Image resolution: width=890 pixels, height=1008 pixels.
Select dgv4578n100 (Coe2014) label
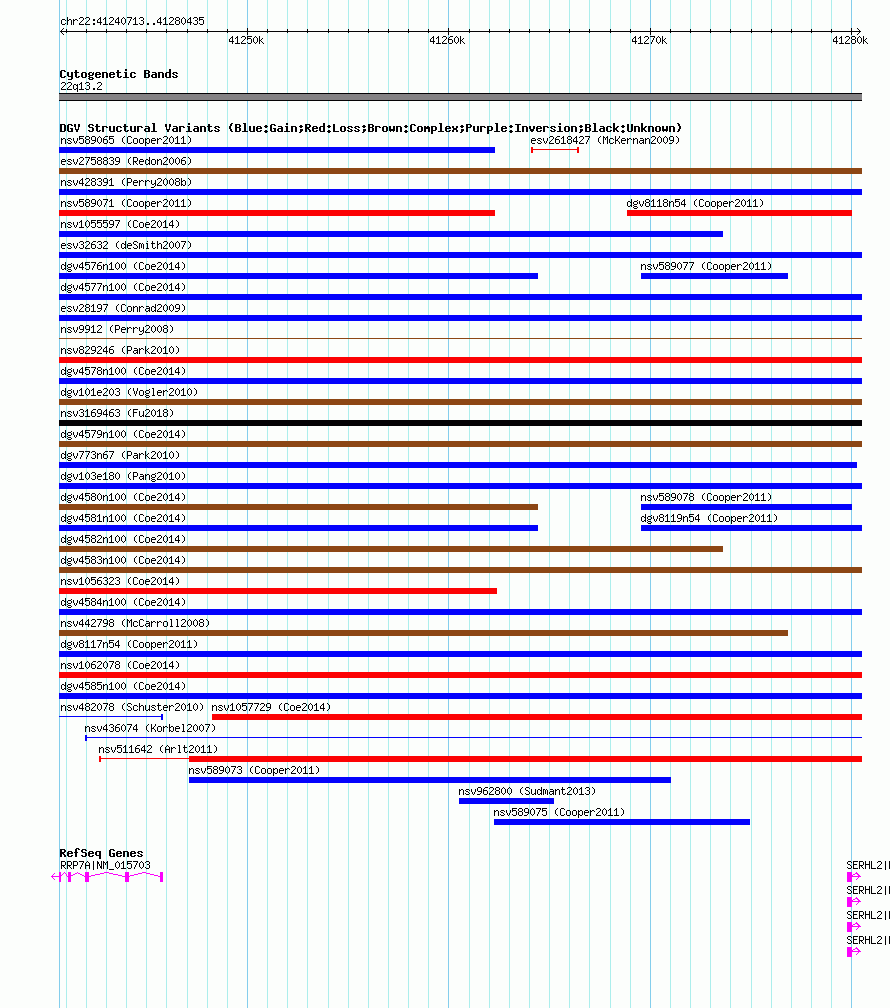coord(123,372)
